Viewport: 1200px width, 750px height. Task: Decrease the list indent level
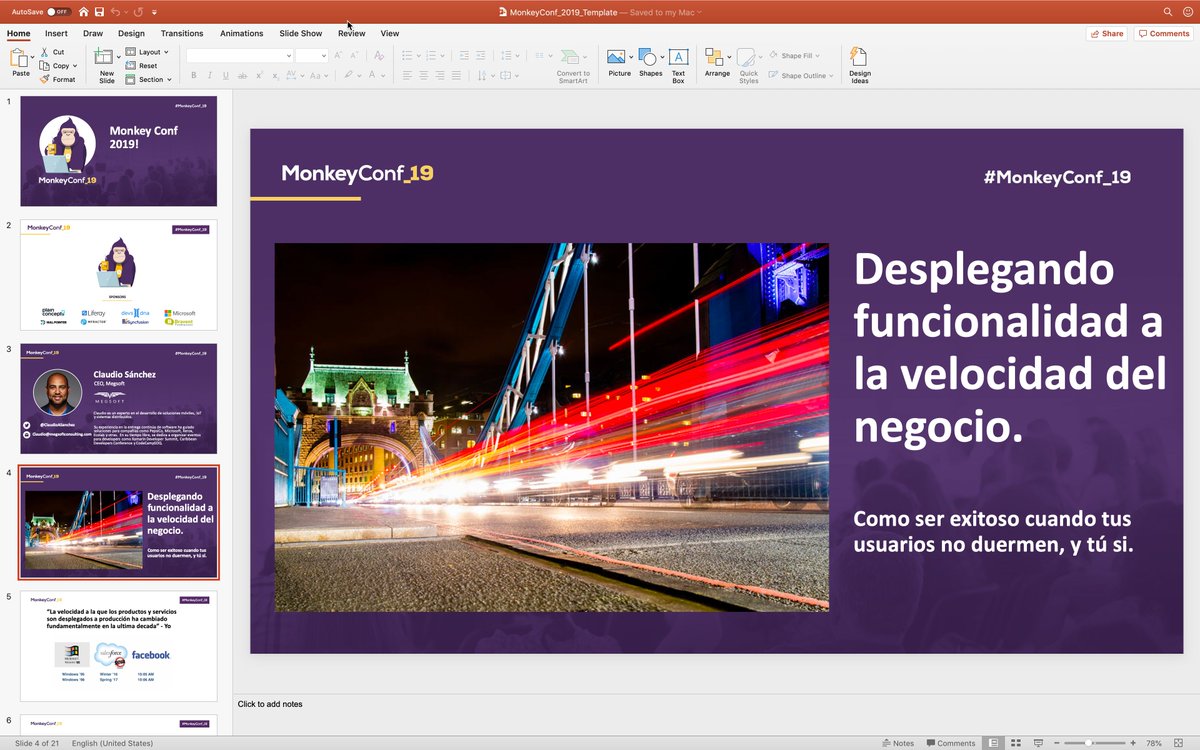[x=464, y=55]
